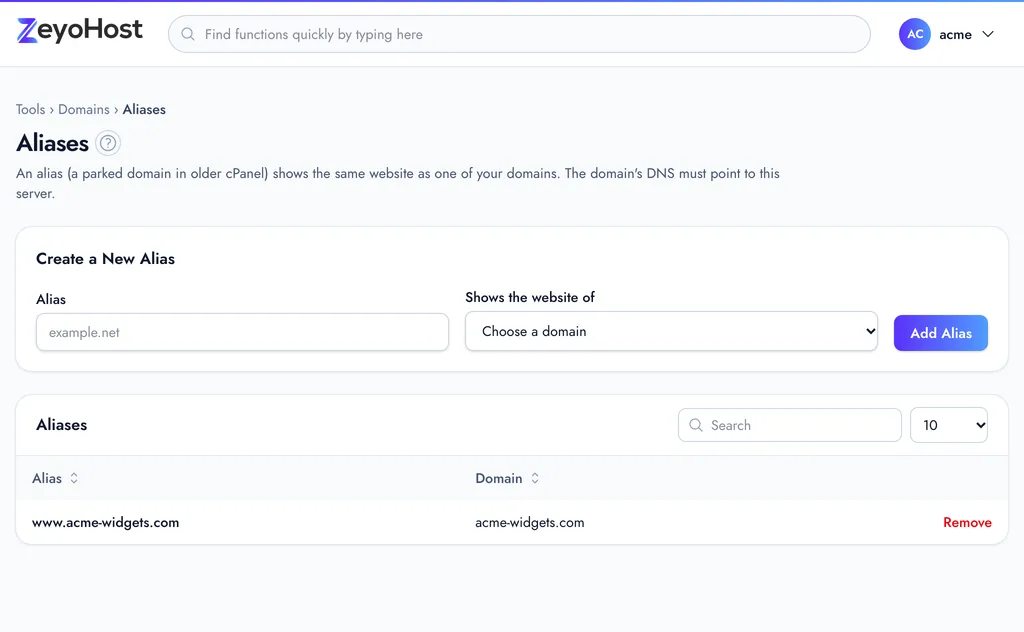
Task: Open the rows-per-page dropdown showing 10
Action: point(948,425)
